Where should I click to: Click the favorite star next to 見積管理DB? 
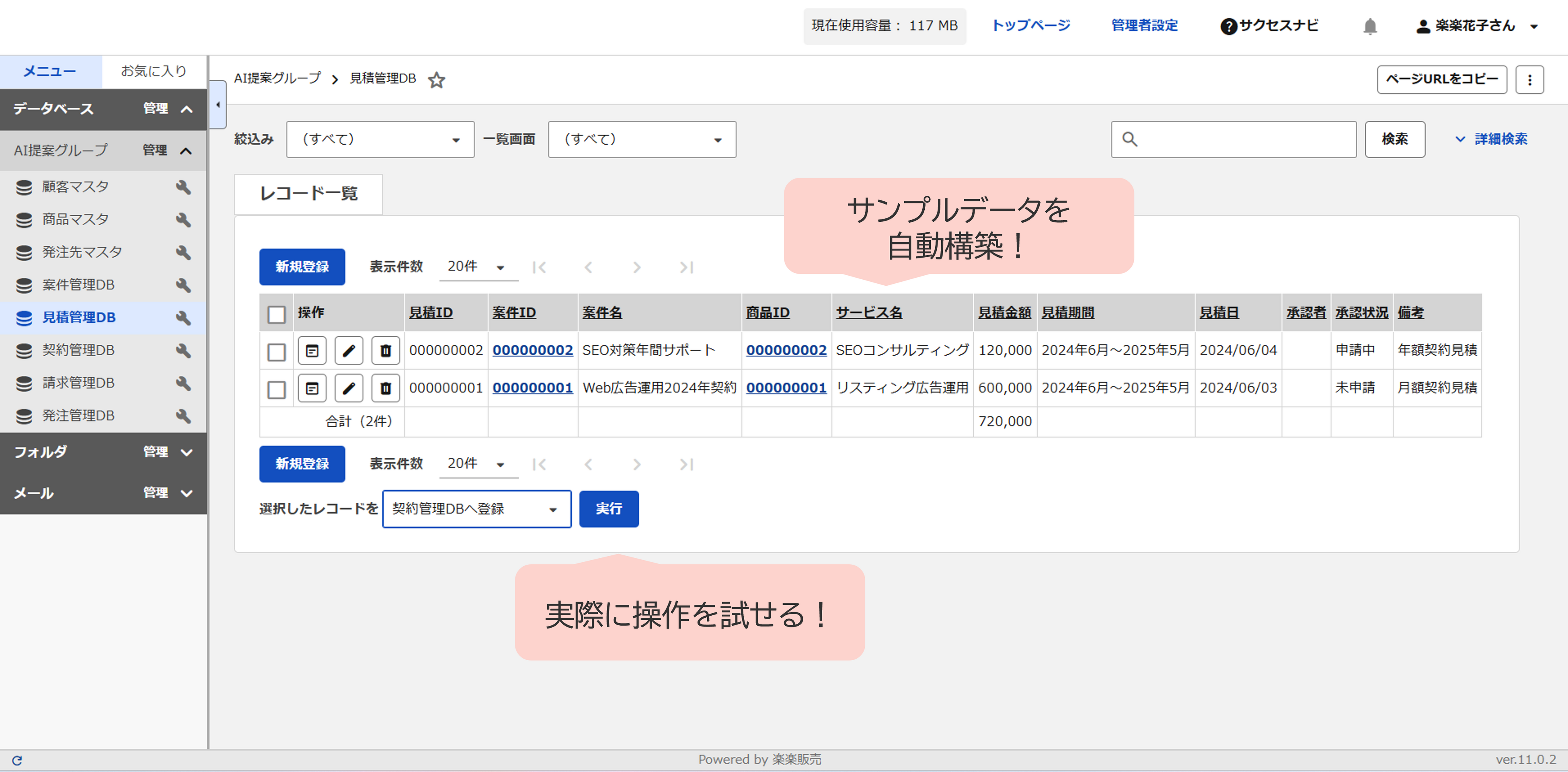click(x=437, y=80)
